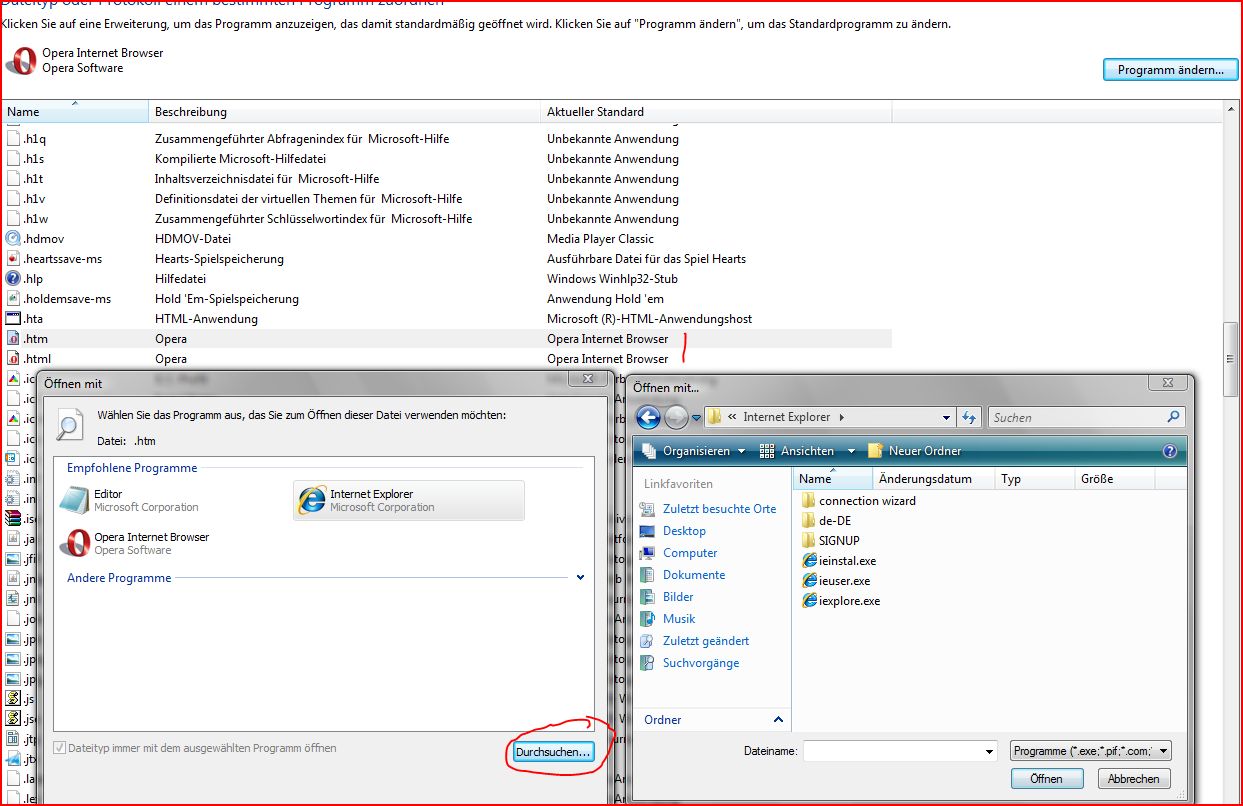Click the Opera logo icon in header
This screenshot has width=1243, height=806.
point(20,61)
